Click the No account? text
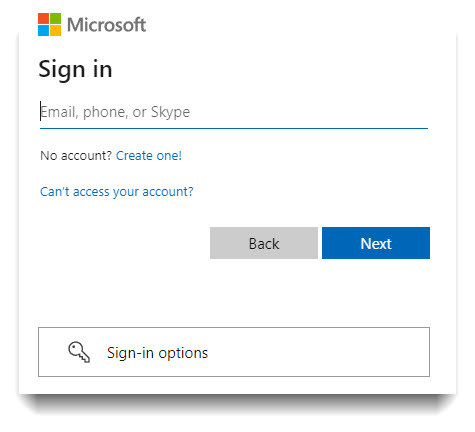The image size is (475, 432). (x=76, y=156)
